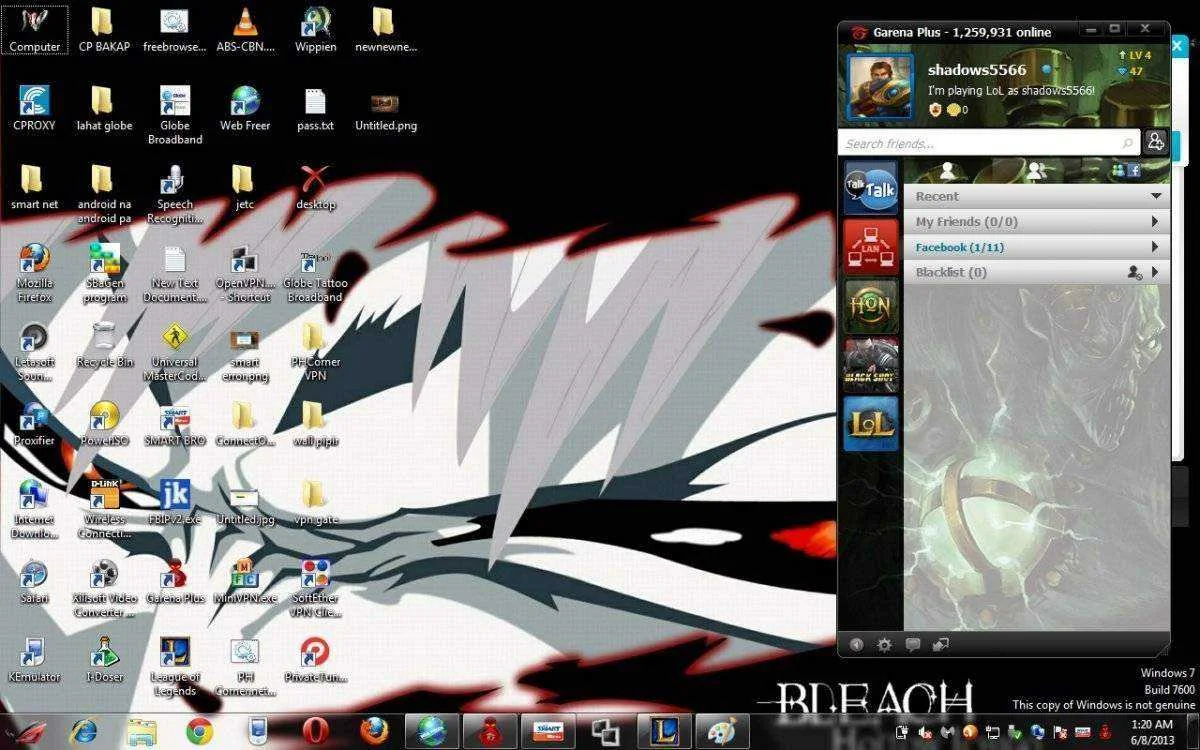The image size is (1200, 750).
Task: Select the Garena Plus desktop shortcut
Action: 175,580
